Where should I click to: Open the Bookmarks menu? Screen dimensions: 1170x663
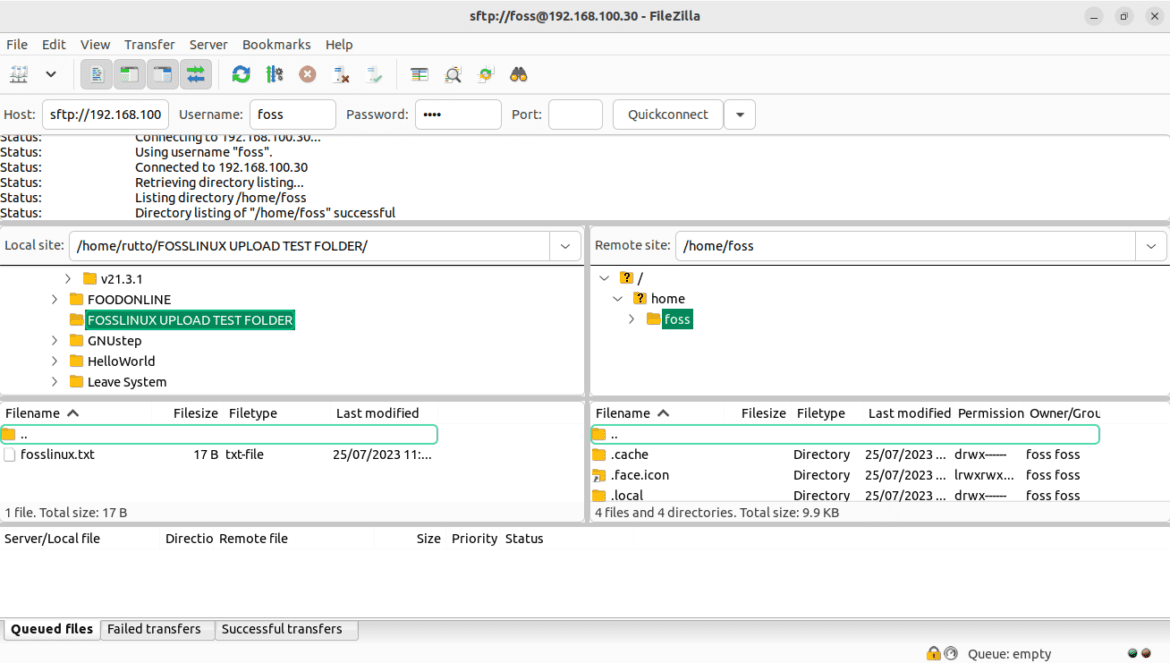pos(276,45)
